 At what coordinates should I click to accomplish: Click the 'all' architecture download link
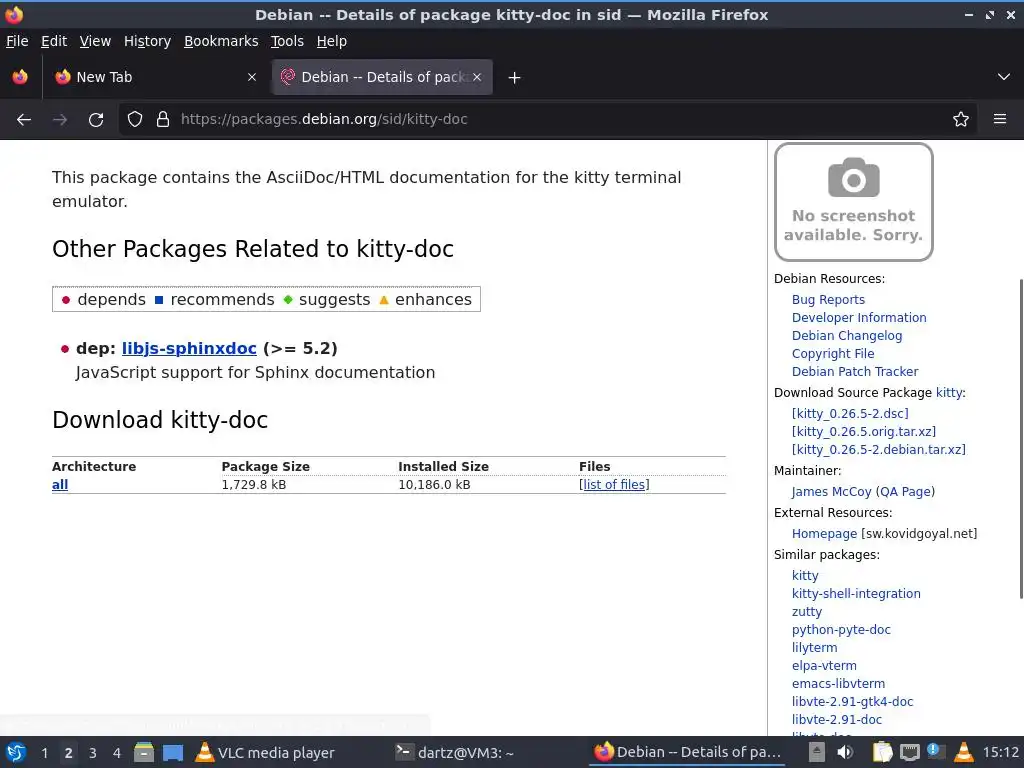tap(60, 485)
